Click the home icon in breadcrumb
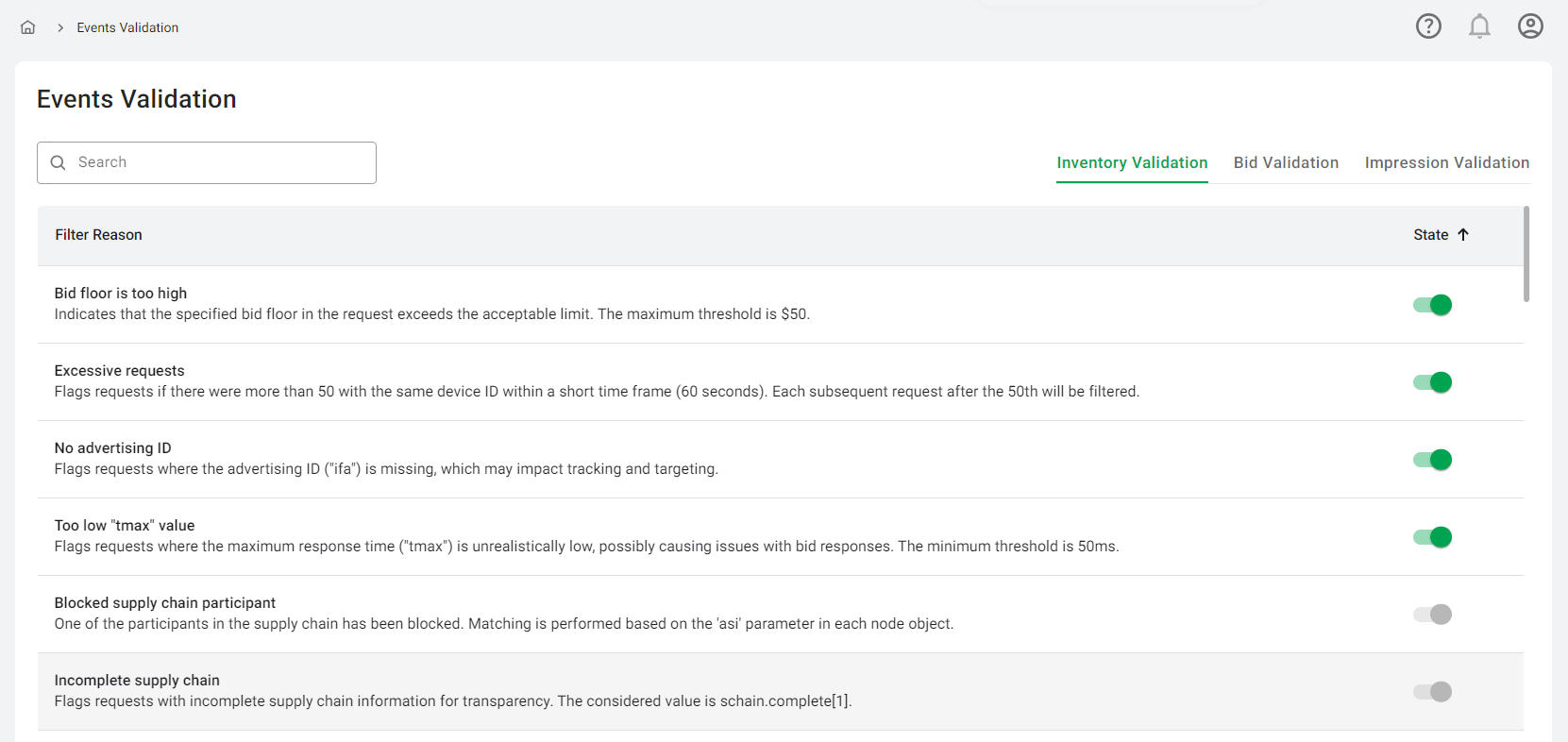 [x=28, y=27]
